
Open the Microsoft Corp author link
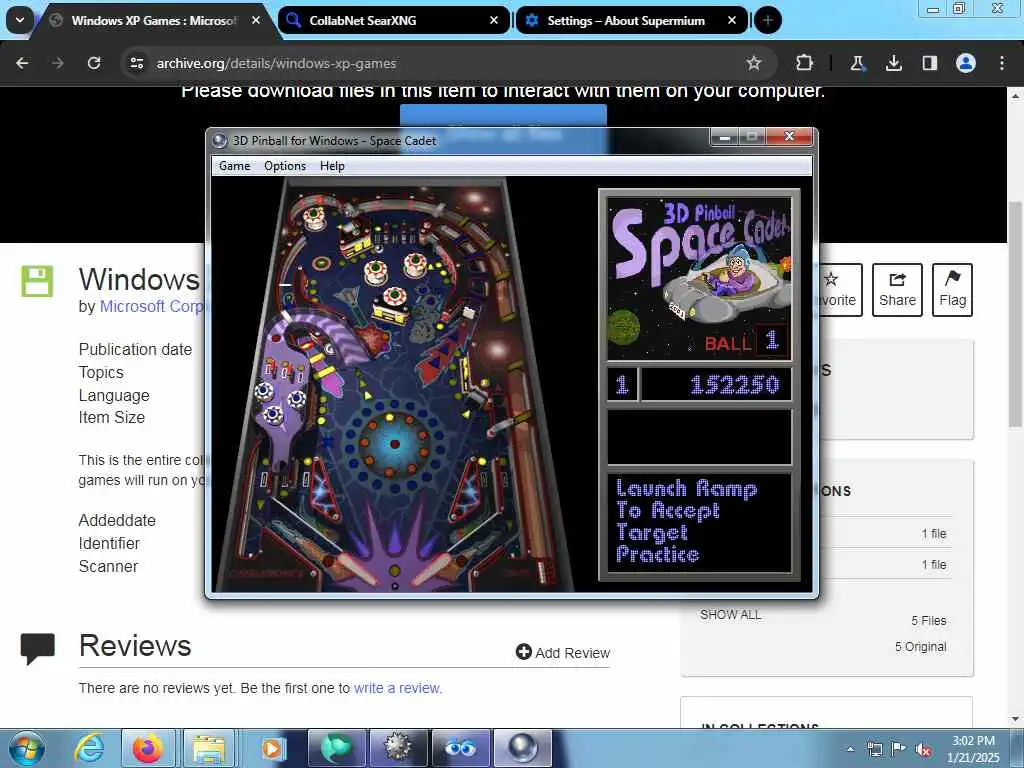click(x=152, y=306)
